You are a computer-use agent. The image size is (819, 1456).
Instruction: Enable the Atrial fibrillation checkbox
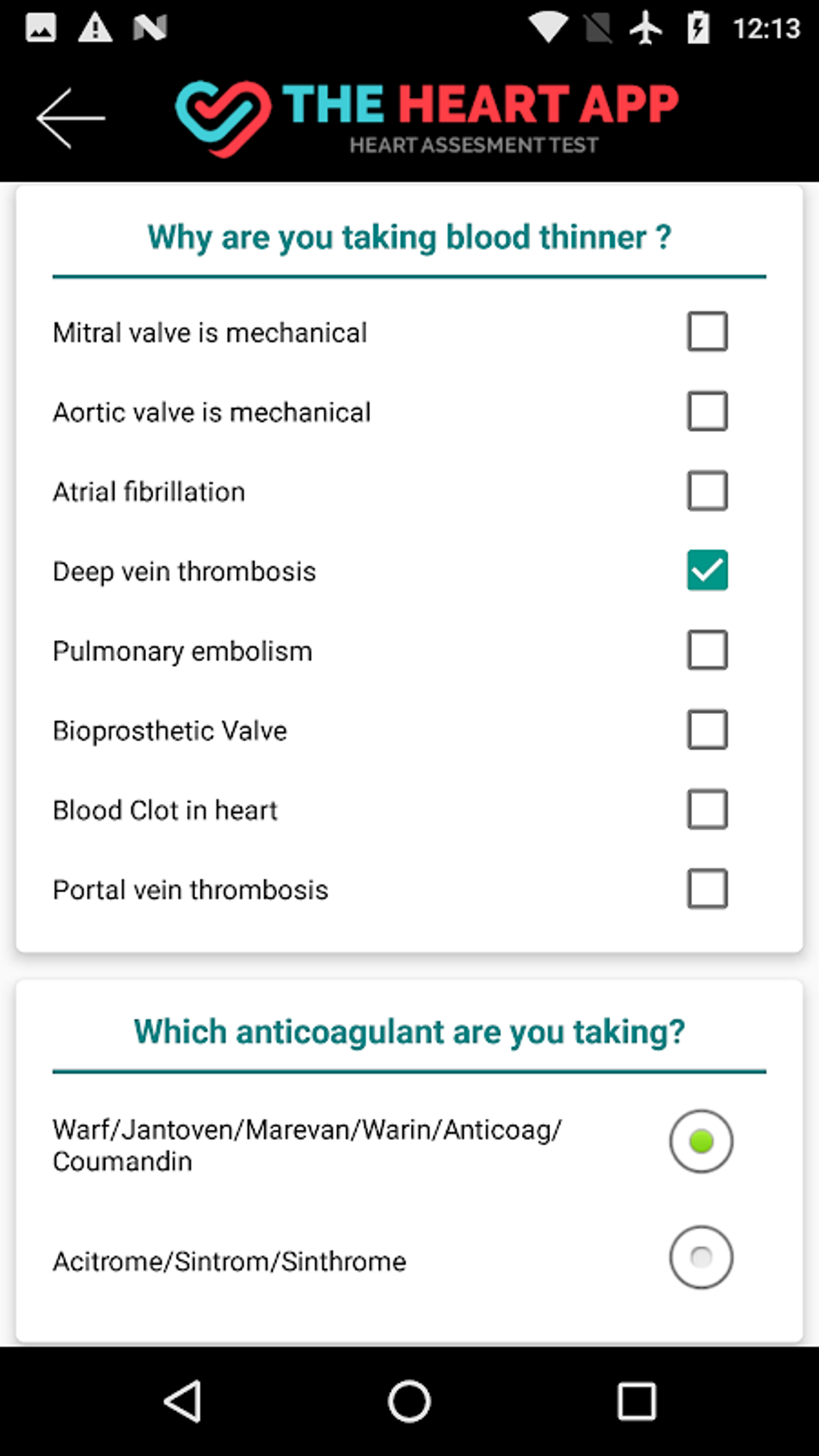point(707,491)
